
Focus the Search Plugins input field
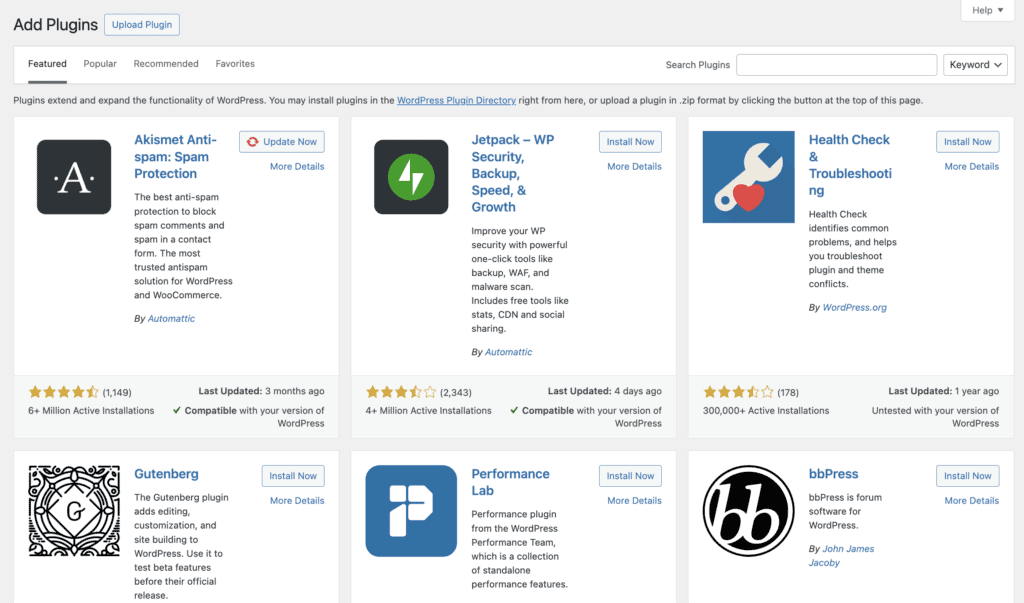837,65
